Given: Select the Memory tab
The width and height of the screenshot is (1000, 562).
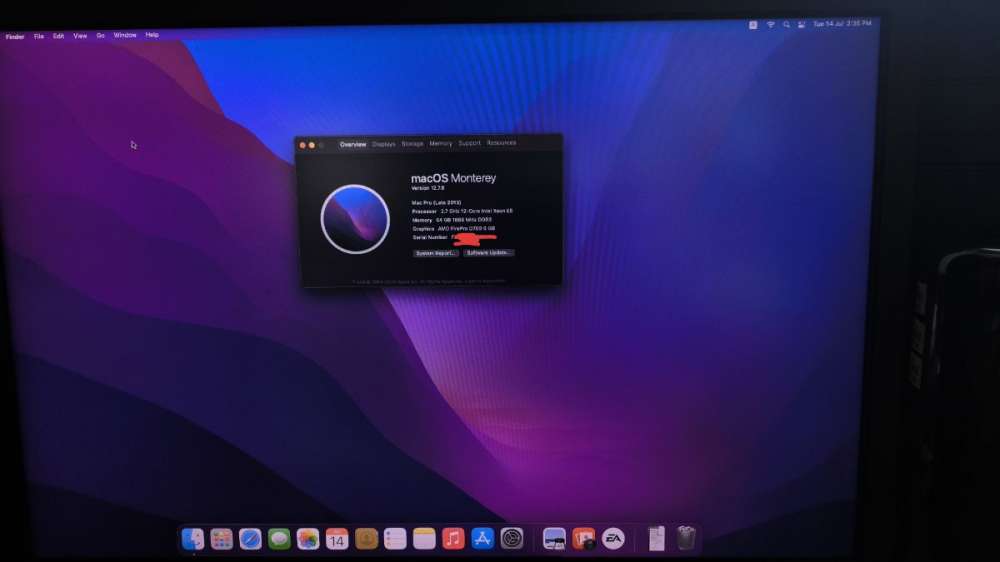Looking at the screenshot, I should (440, 144).
